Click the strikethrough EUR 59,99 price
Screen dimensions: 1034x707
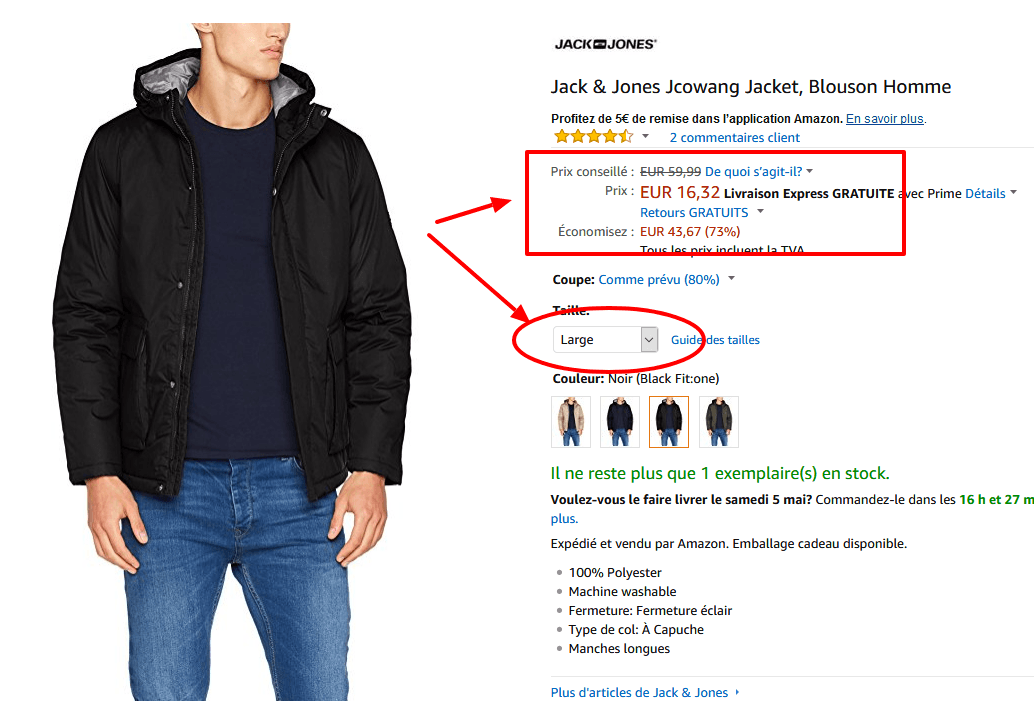tap(668, 170)
